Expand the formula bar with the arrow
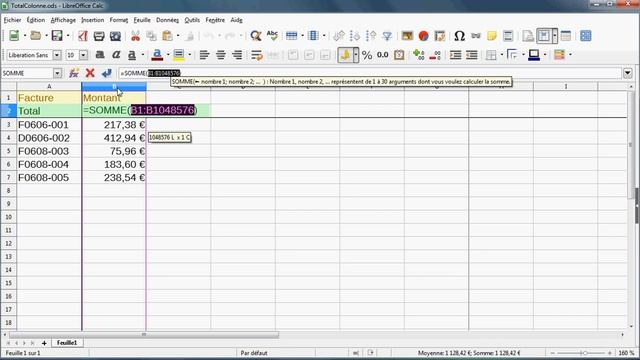 pos(627,73)
